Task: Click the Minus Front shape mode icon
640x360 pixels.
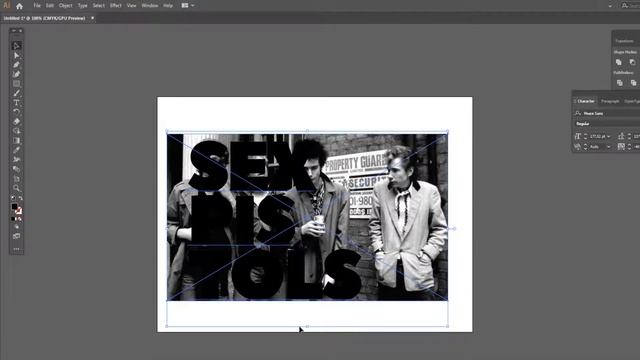Action: (632, 62)
